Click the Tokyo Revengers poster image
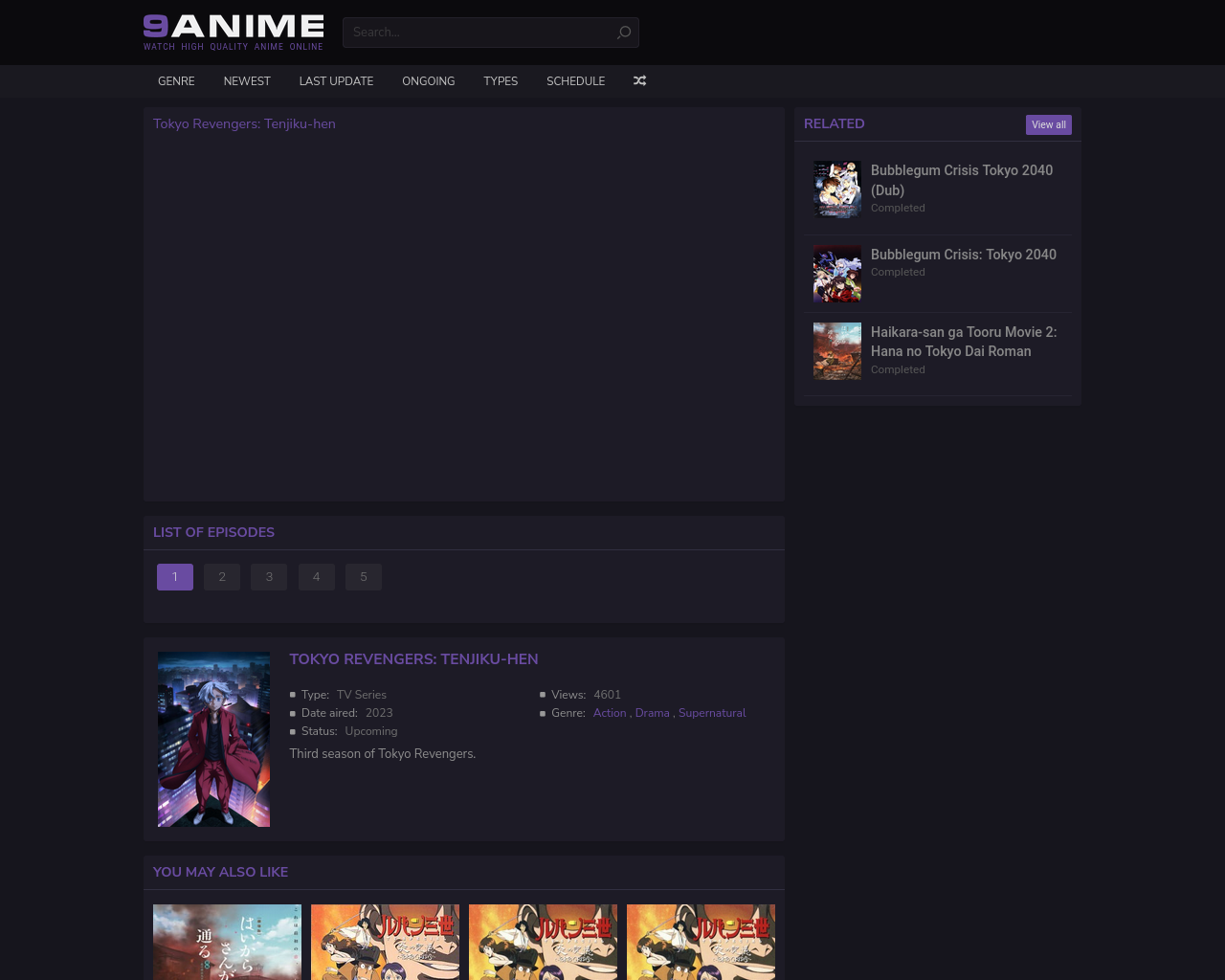The height and width of the screenshot is (980, 1225). pyautogui.click(x=213, y=740)
